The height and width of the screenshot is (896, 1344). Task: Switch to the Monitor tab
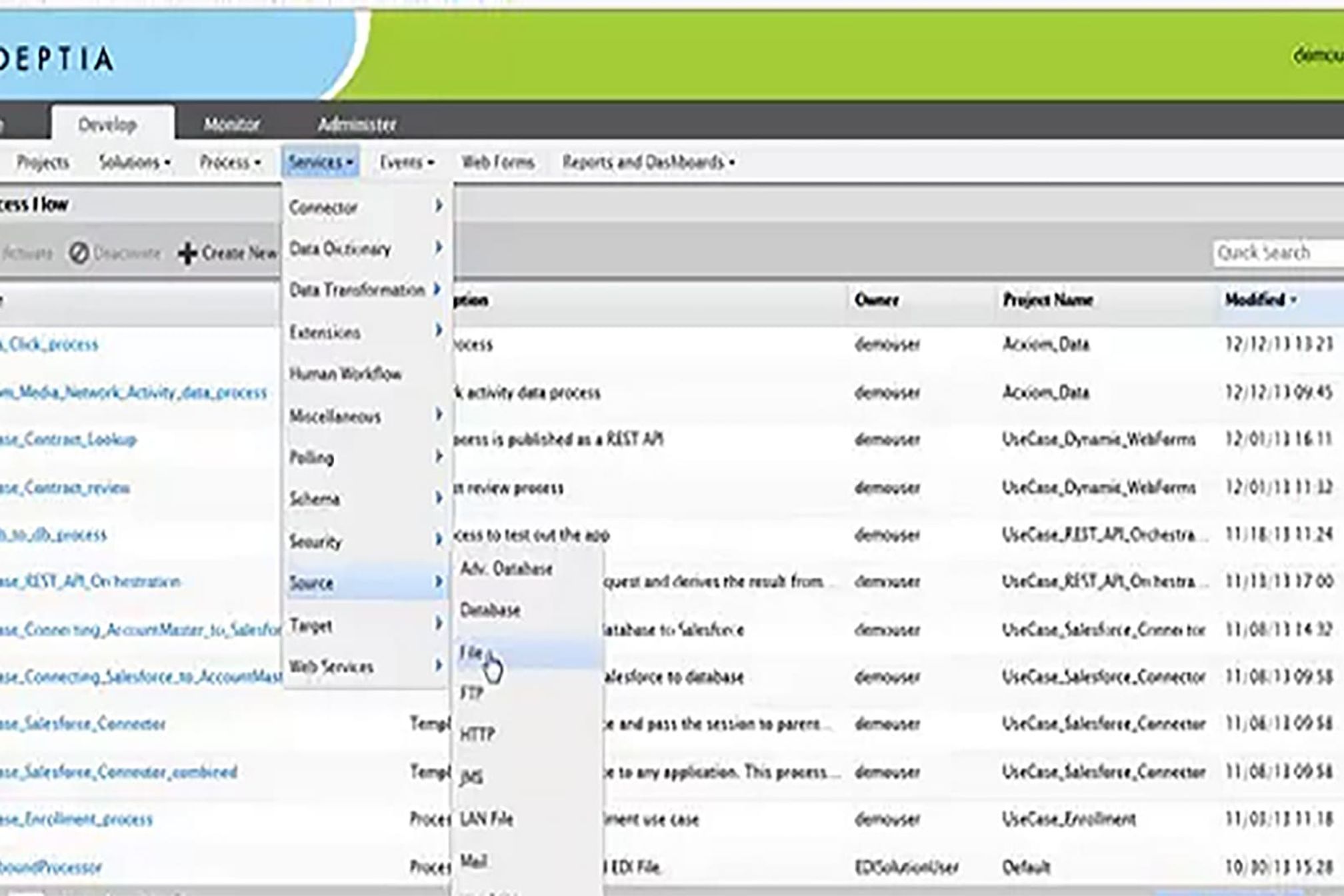tap(231, 124)
